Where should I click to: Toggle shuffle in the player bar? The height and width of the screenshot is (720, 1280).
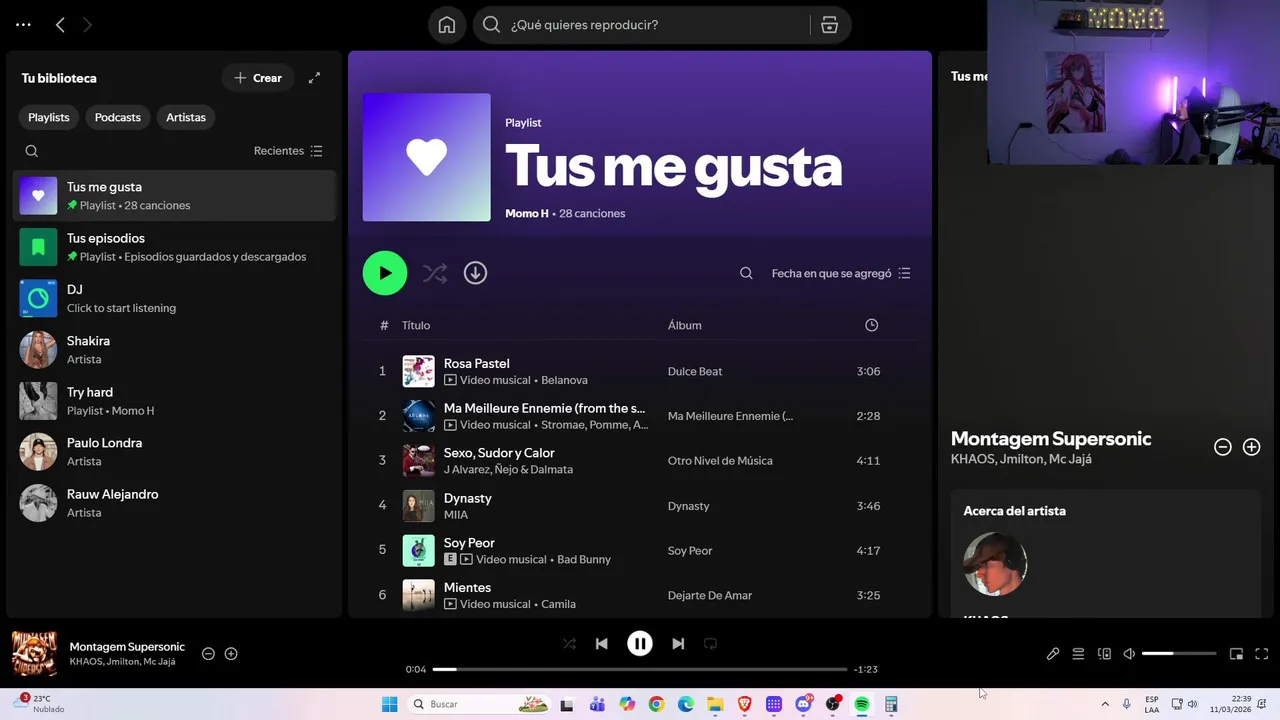tap(569, 644)
